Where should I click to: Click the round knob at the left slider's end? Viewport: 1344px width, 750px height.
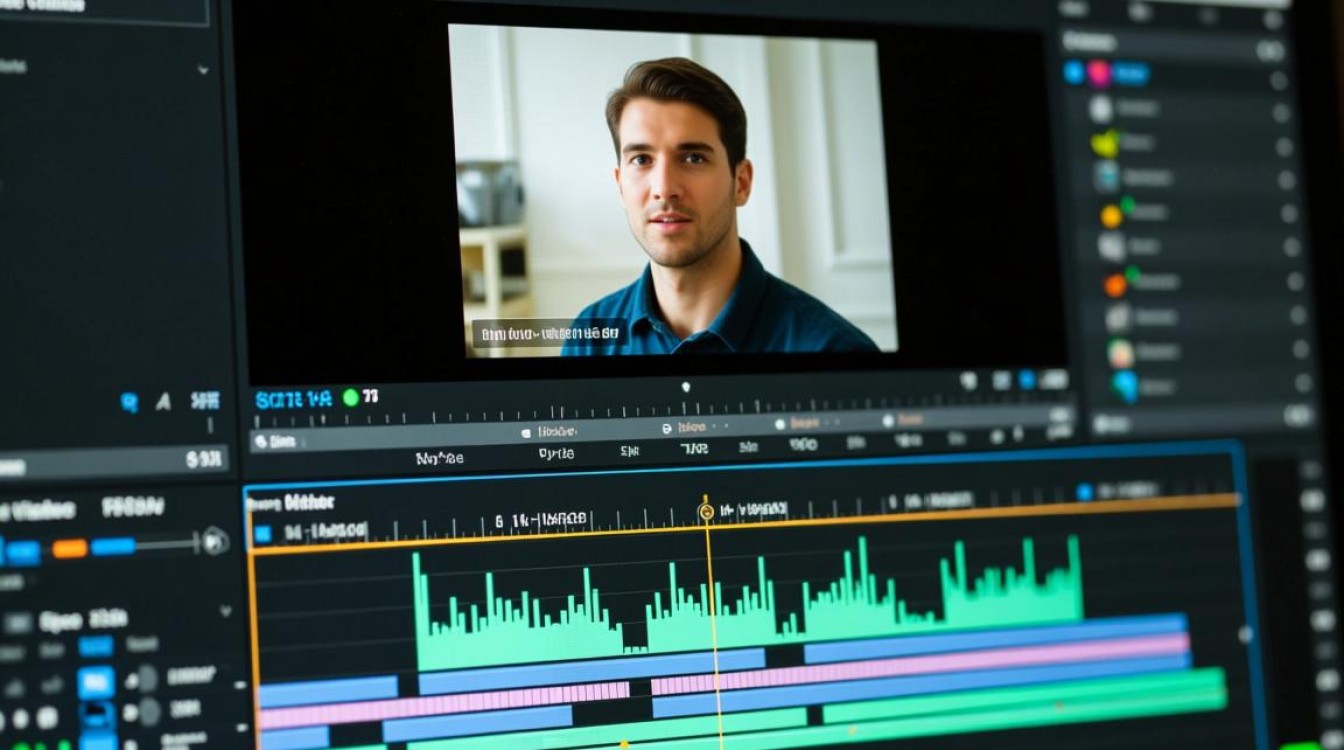(x=215, y=542)
